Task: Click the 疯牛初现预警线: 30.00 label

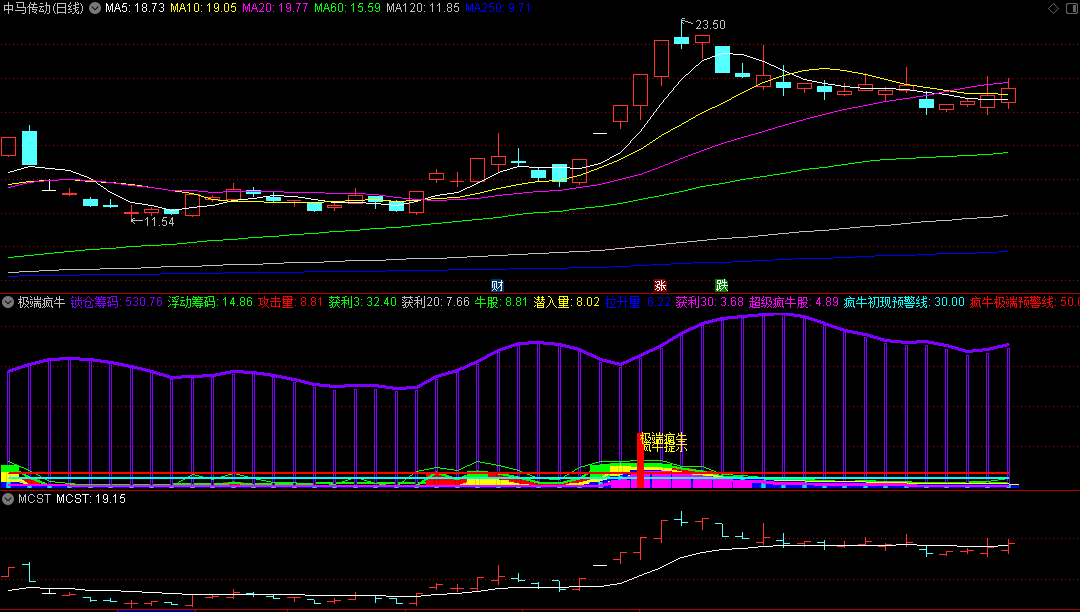Action: pos(904,302)
